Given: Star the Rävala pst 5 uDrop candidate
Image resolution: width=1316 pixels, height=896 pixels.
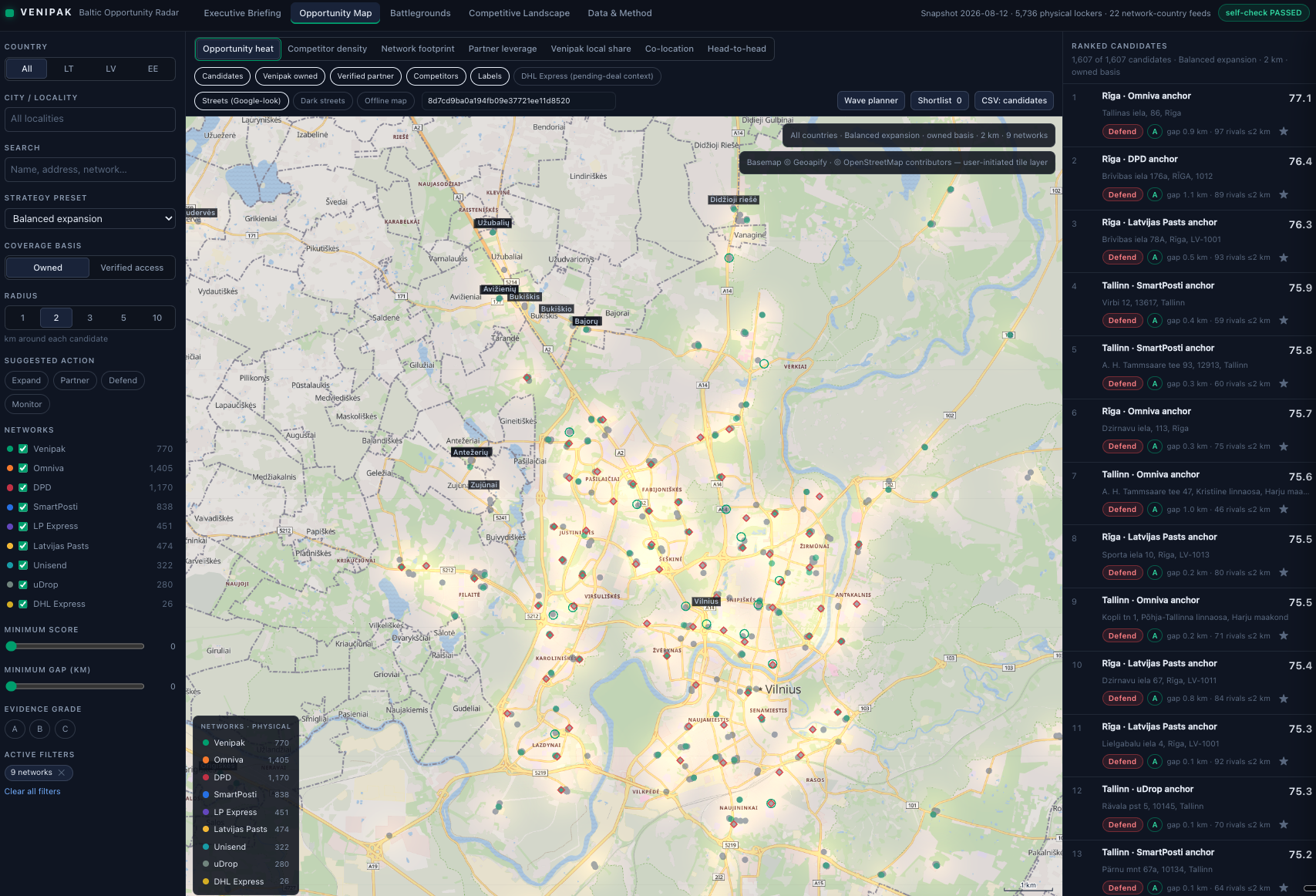Looking at the screenshot, I should click(1284, 825).
